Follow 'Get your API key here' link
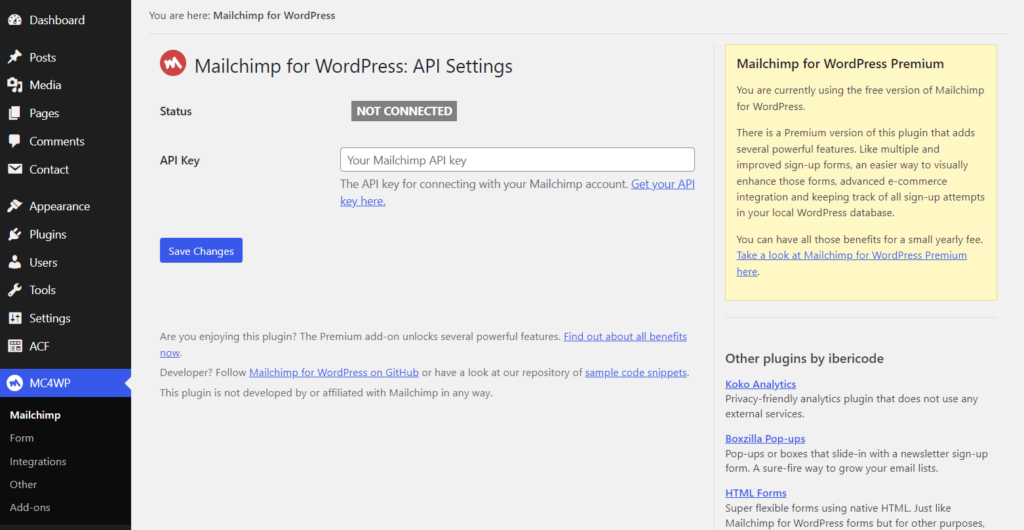Viewport: 1024px width, 530px height. point(517,193)
